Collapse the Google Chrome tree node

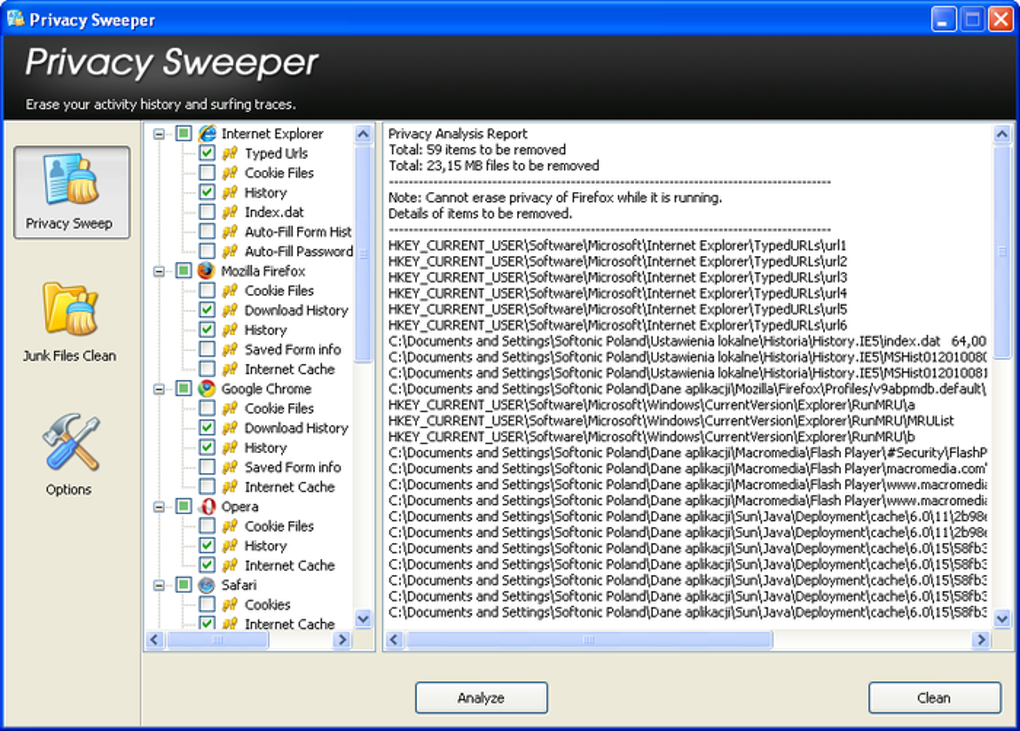point(159,389)
